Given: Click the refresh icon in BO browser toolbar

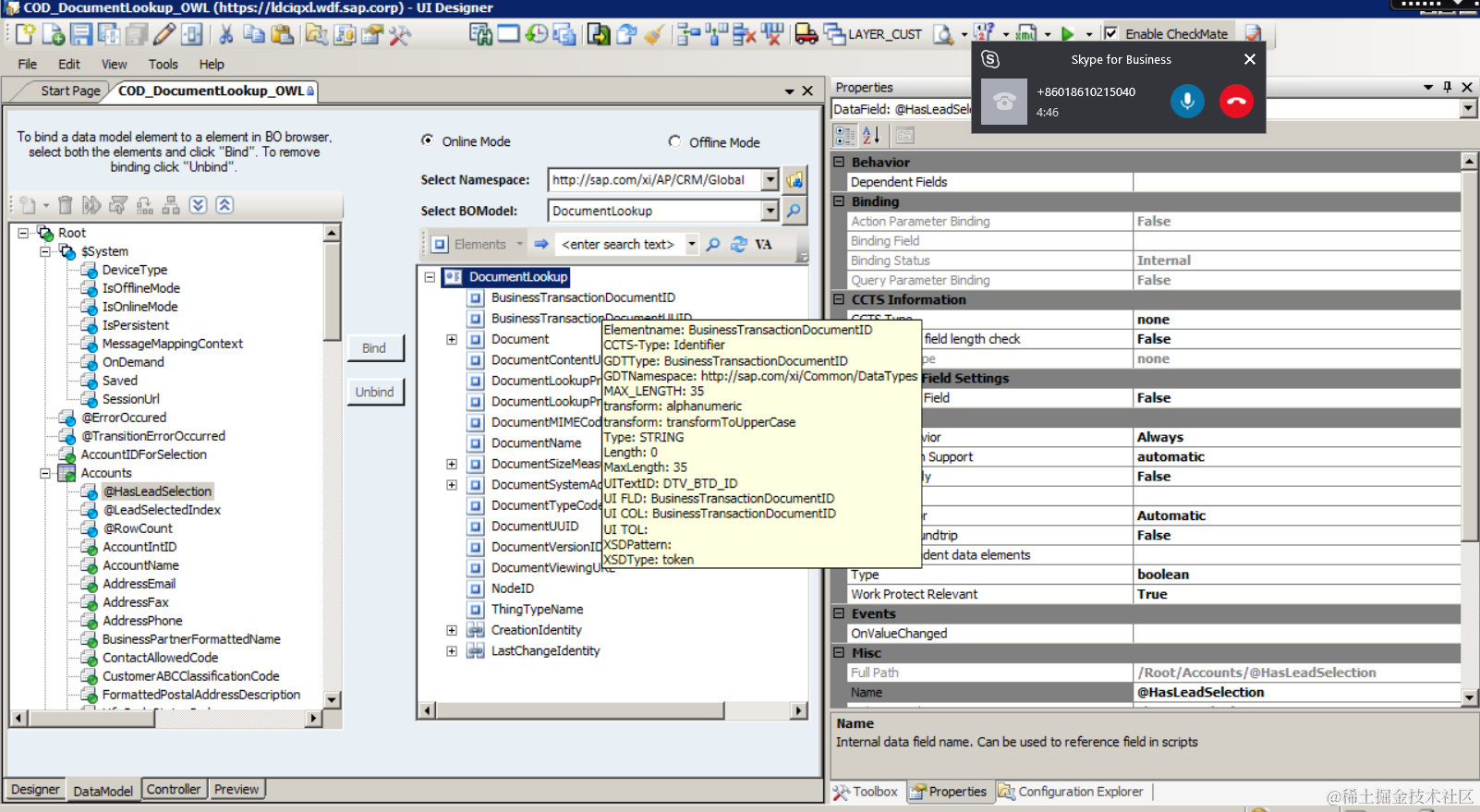Looking at the screenshot, I should pyautogui.click(x=739, y=244).
